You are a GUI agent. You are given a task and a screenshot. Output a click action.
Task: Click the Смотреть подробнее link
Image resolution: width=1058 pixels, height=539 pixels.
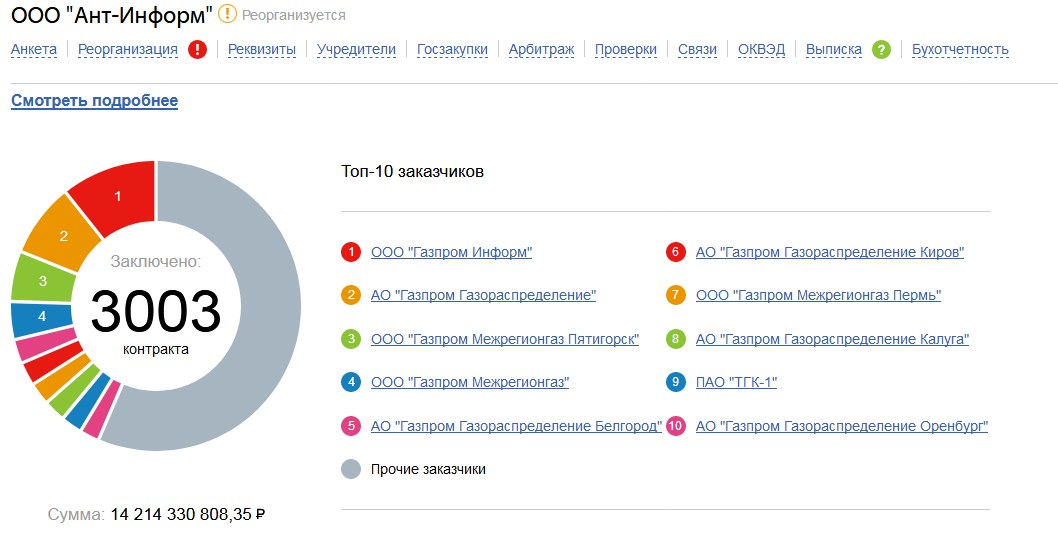coord(94,101)
